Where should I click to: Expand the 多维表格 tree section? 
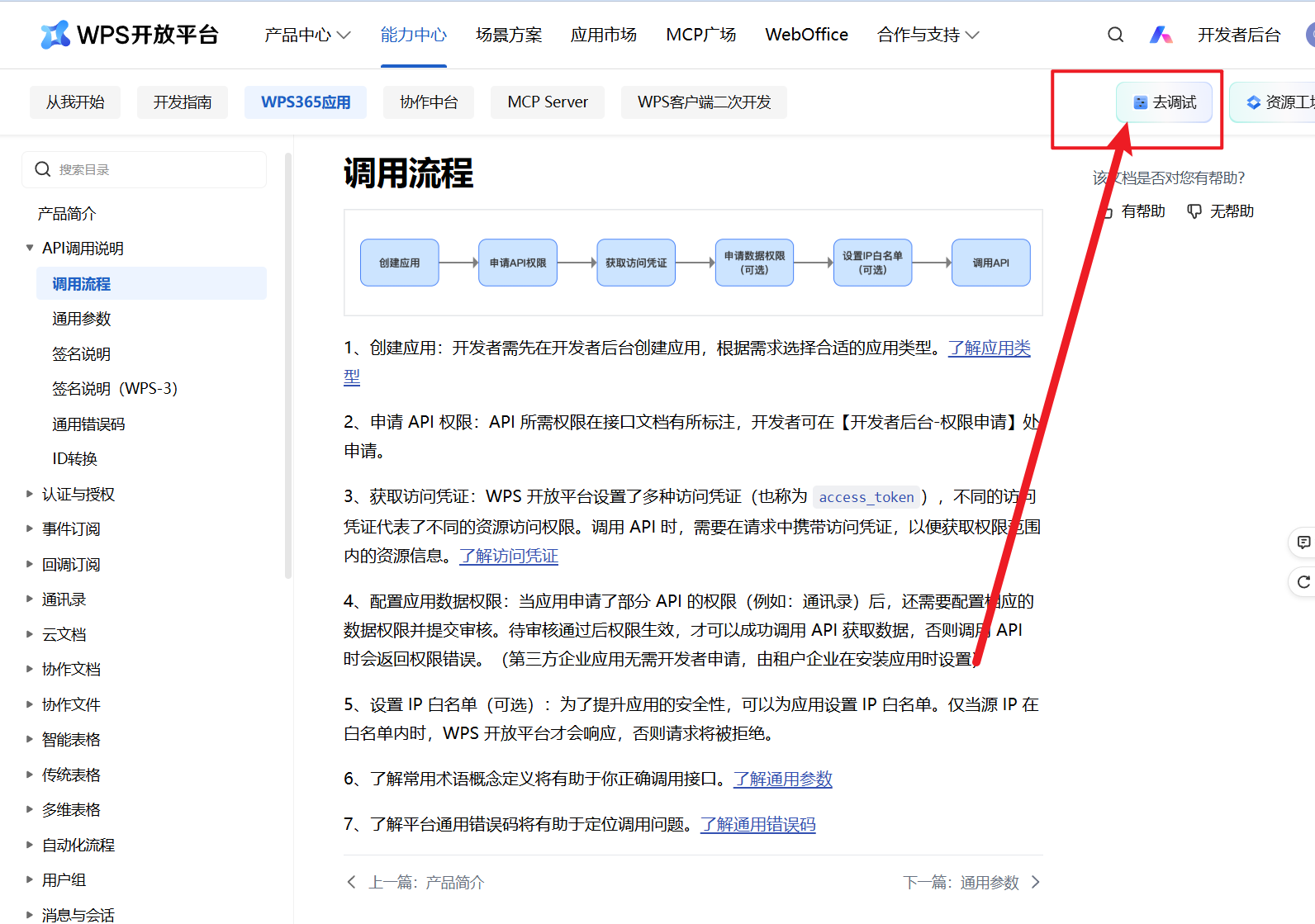coord(30,809)
